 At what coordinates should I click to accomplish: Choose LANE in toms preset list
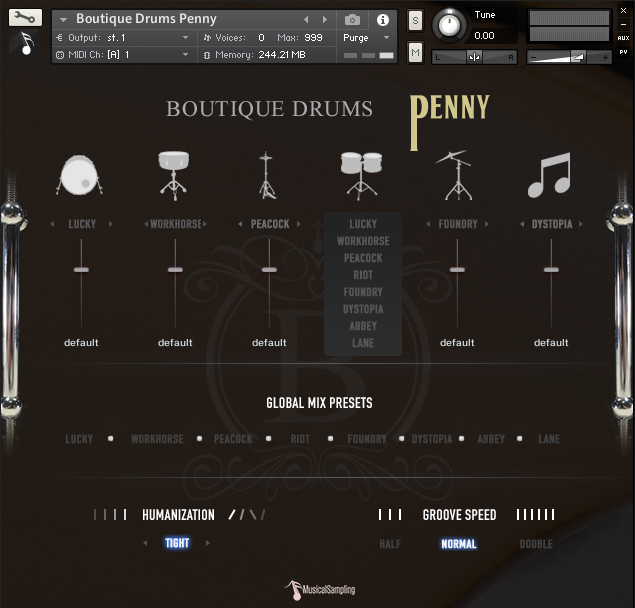(363, 343)
